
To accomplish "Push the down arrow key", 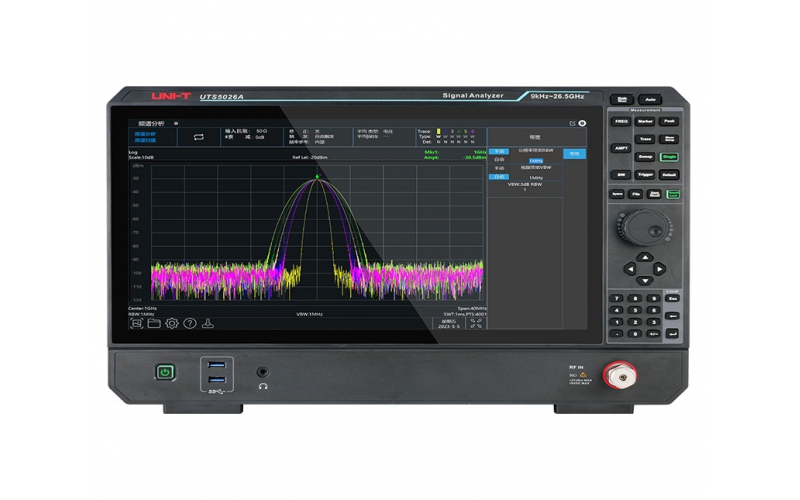I will (645, 280).
